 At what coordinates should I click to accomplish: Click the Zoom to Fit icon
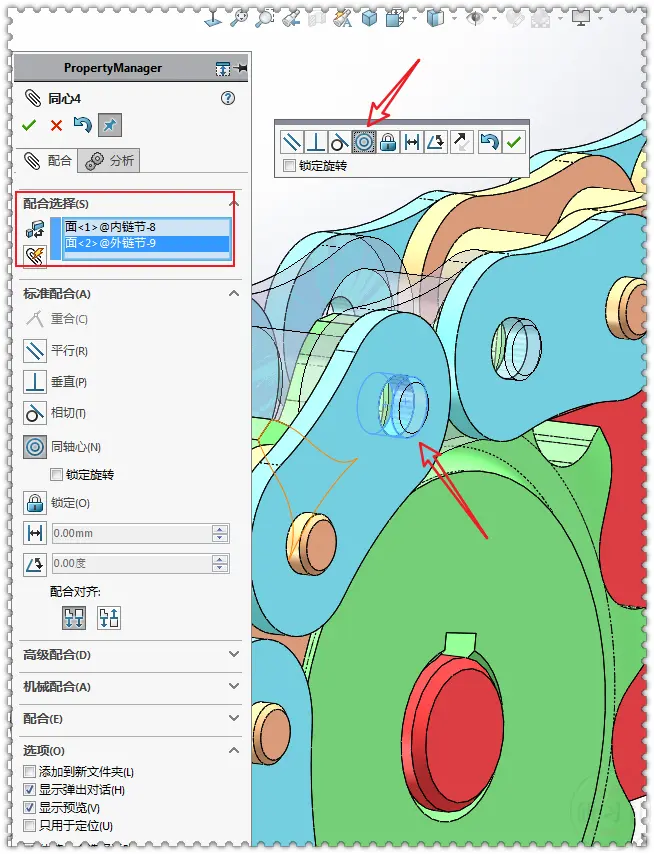tap(239, 19)
